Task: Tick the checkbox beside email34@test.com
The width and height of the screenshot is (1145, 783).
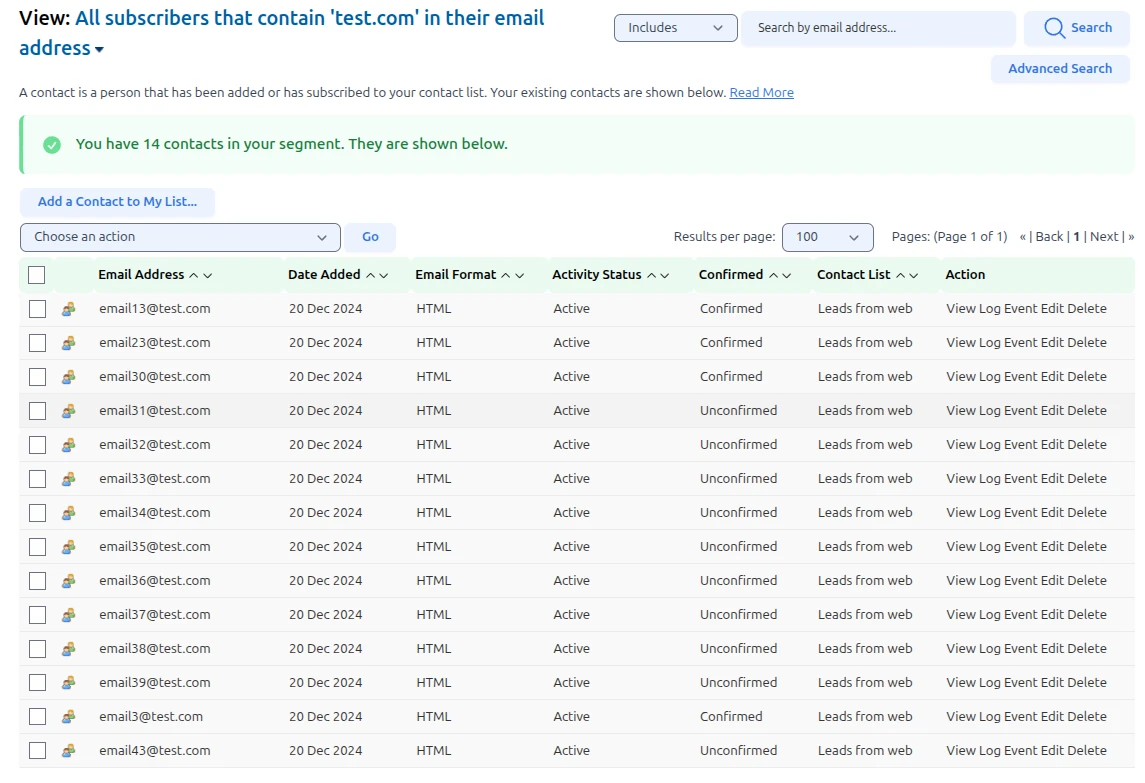Action: tap(37, 513)
